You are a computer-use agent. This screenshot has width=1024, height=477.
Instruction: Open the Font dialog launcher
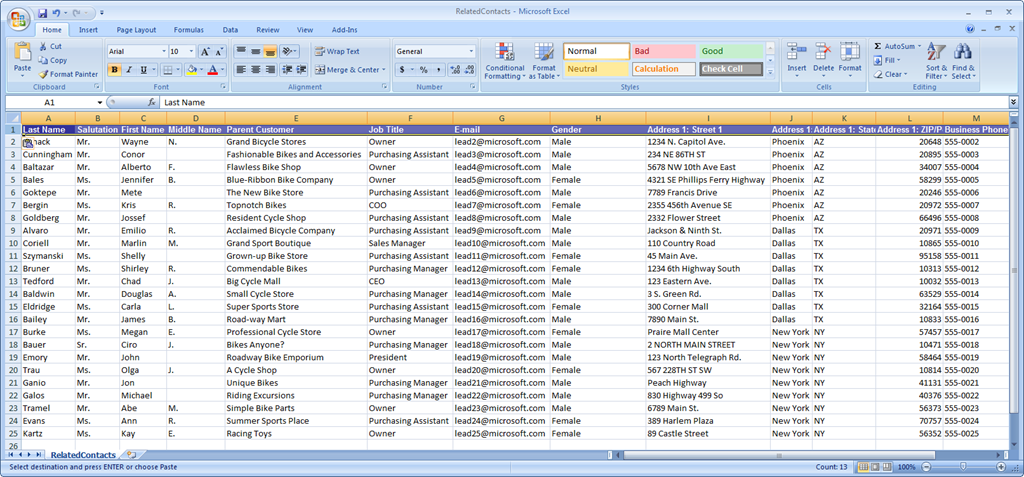point(223,87)
